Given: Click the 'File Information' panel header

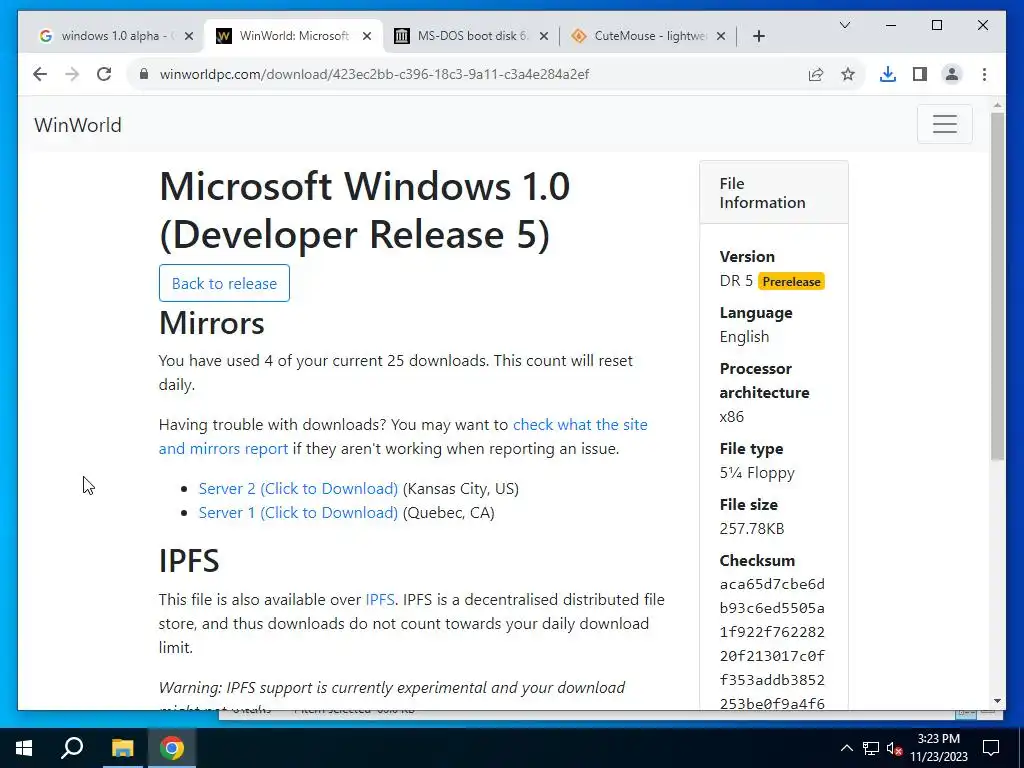Looking at the screenshot, I should click(x=774, y=193).
